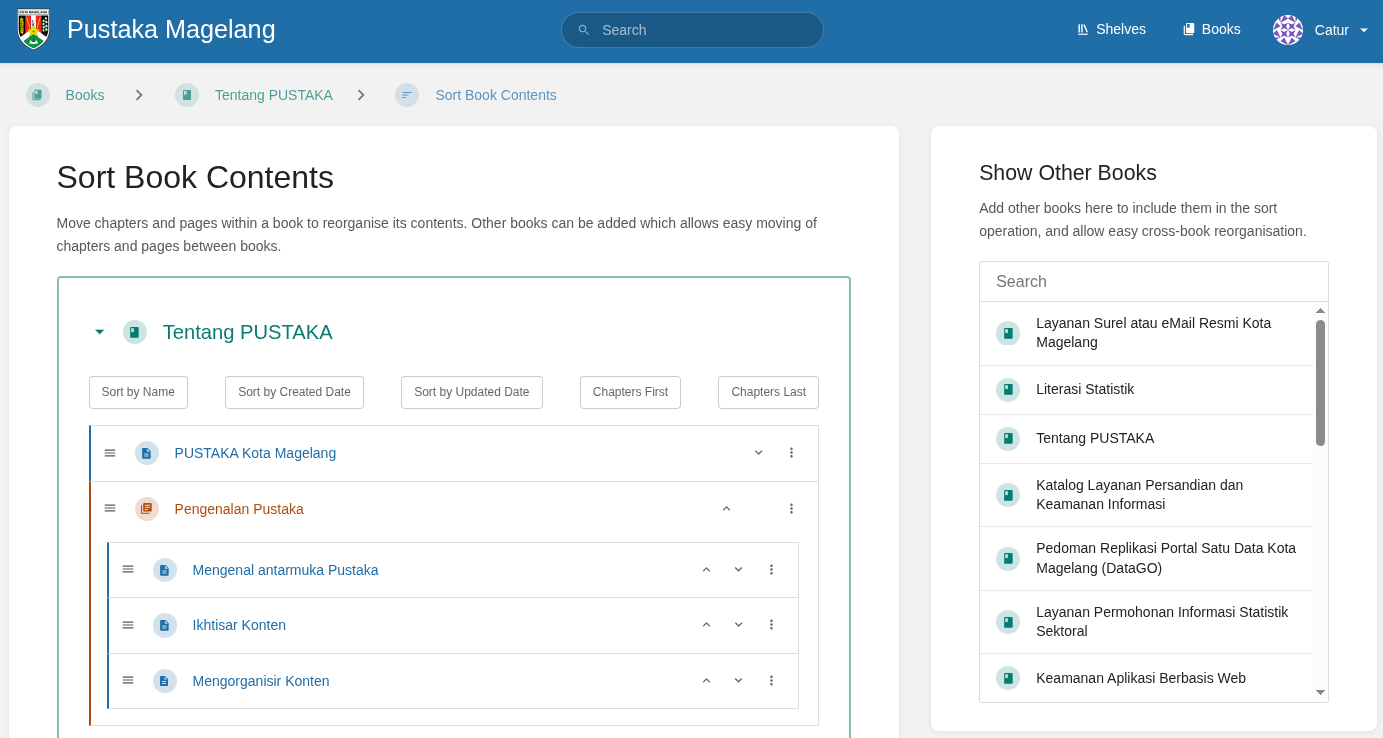Click the Pustaka Magelang logo crest
The height and width of the screenshot is (738, 1383).
pyautogui.click(x=34, y=29)
